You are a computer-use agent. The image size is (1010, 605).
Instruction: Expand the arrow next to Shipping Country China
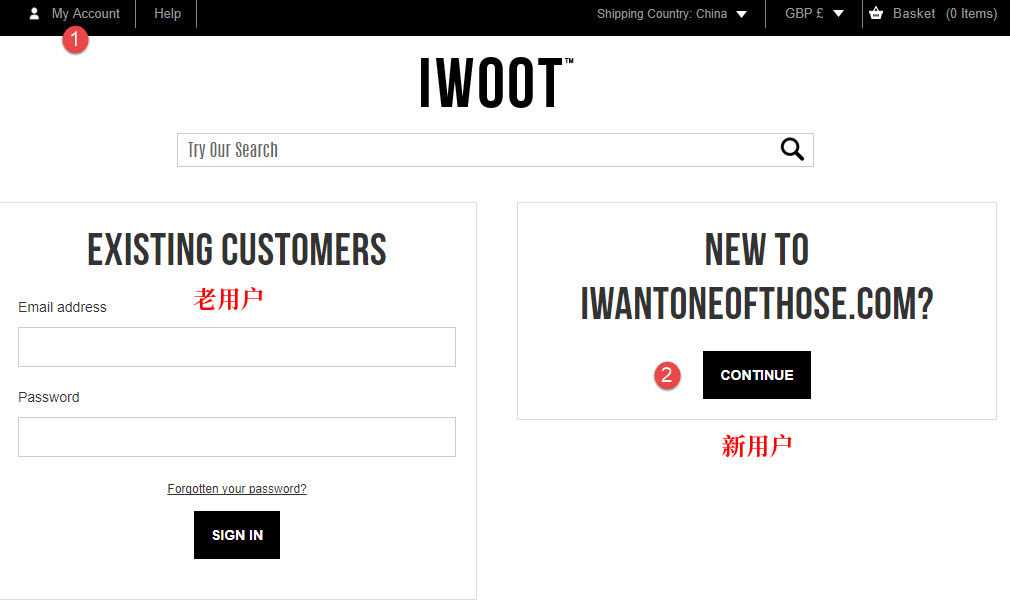tap(741, 14)
